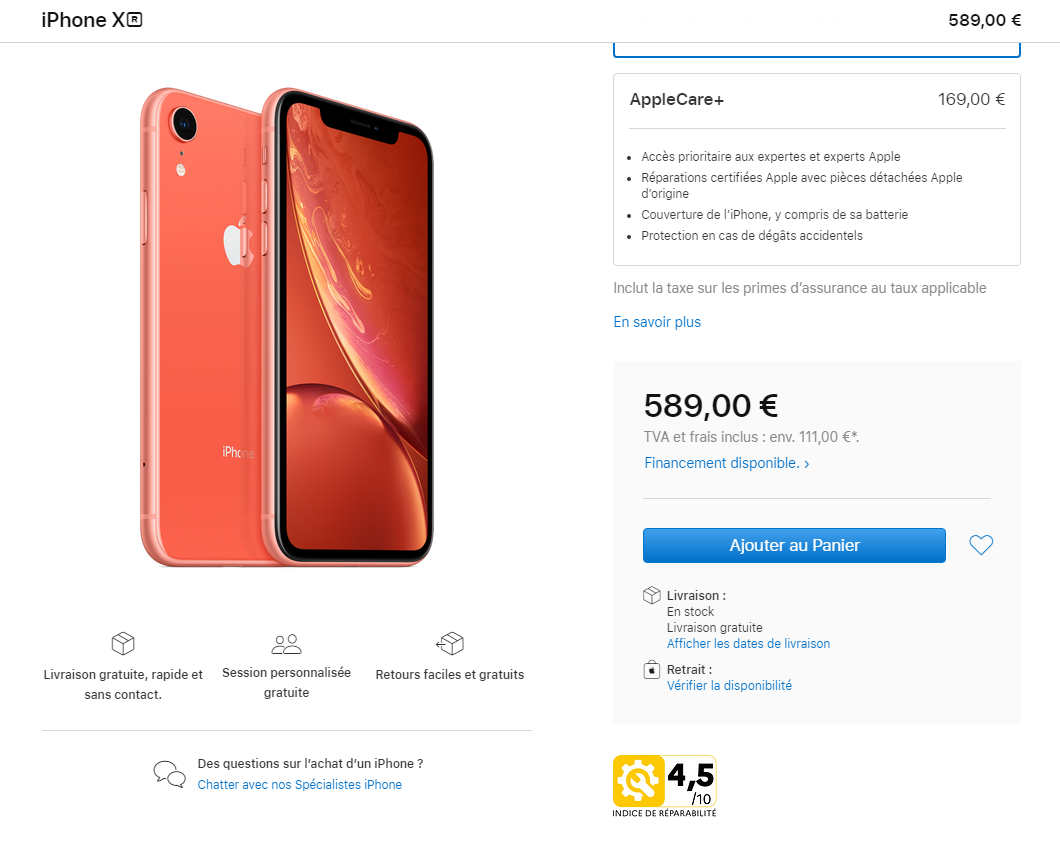
Task: Select the AppleCare+ option card
Action: [817, 170]
